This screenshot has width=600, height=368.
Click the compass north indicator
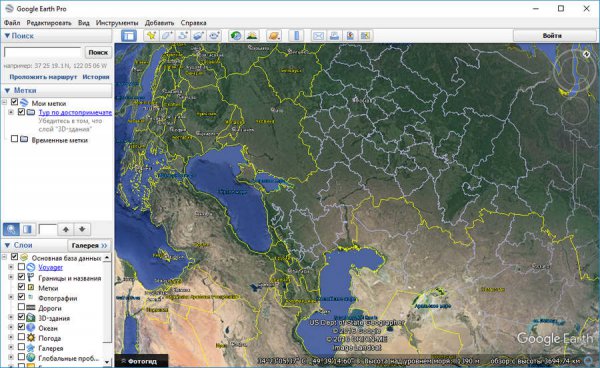pos(586,54)
